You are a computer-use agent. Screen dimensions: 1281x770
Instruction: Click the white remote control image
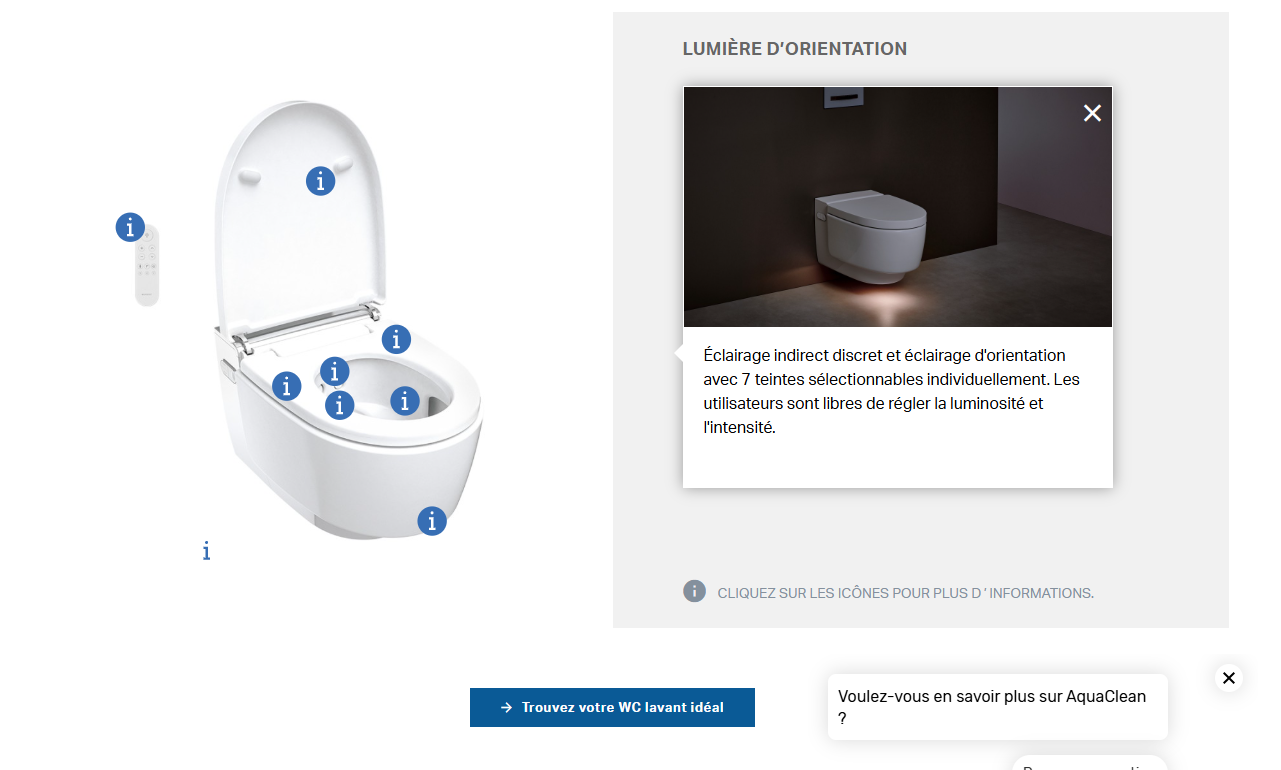click(147, 265)
